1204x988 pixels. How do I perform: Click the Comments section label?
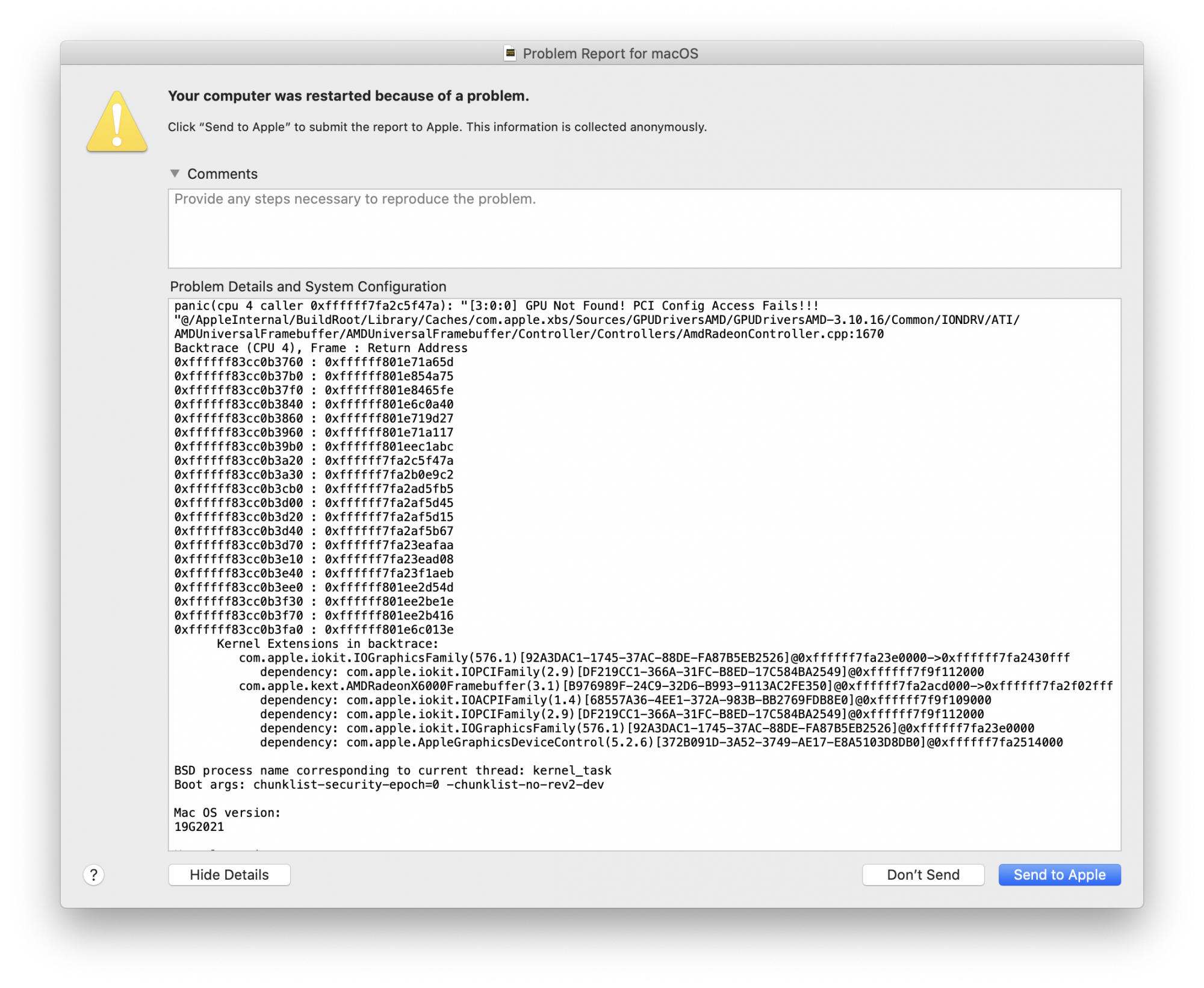(222, 174)
